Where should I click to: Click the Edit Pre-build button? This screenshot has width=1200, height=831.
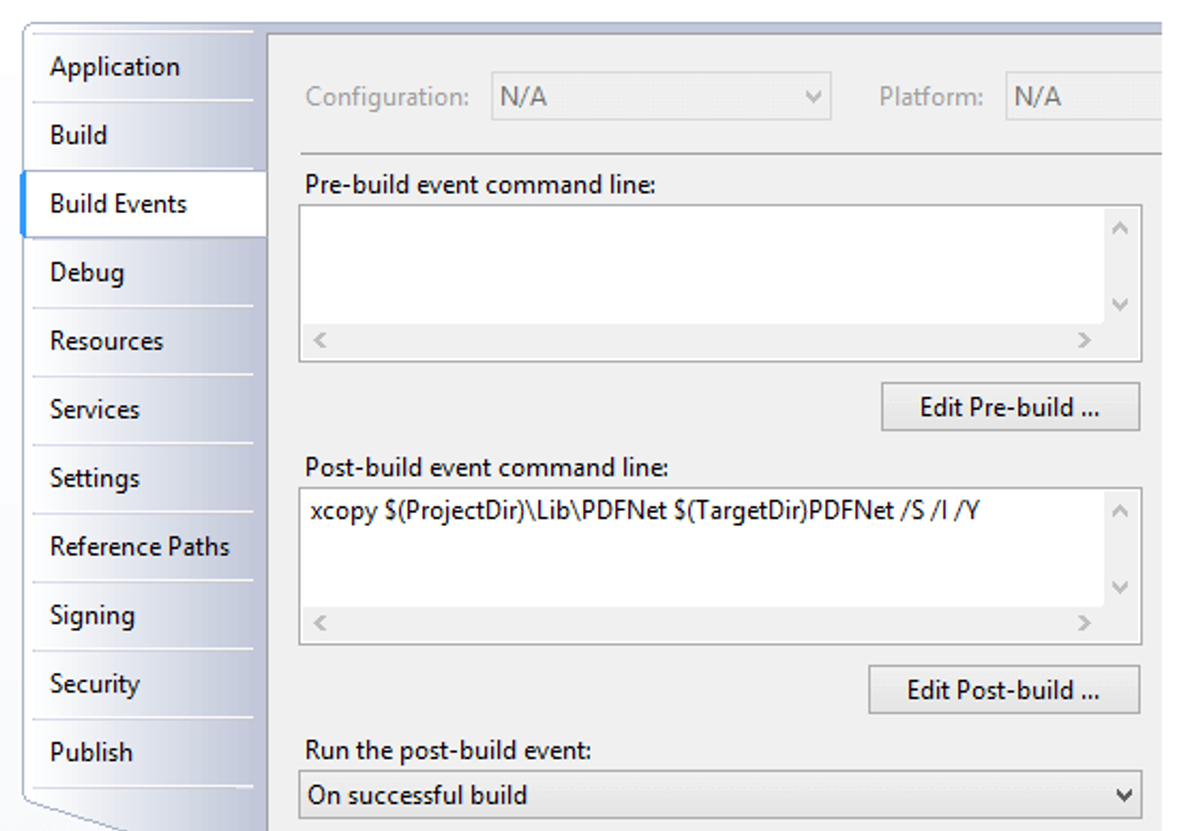[1010, 407]
